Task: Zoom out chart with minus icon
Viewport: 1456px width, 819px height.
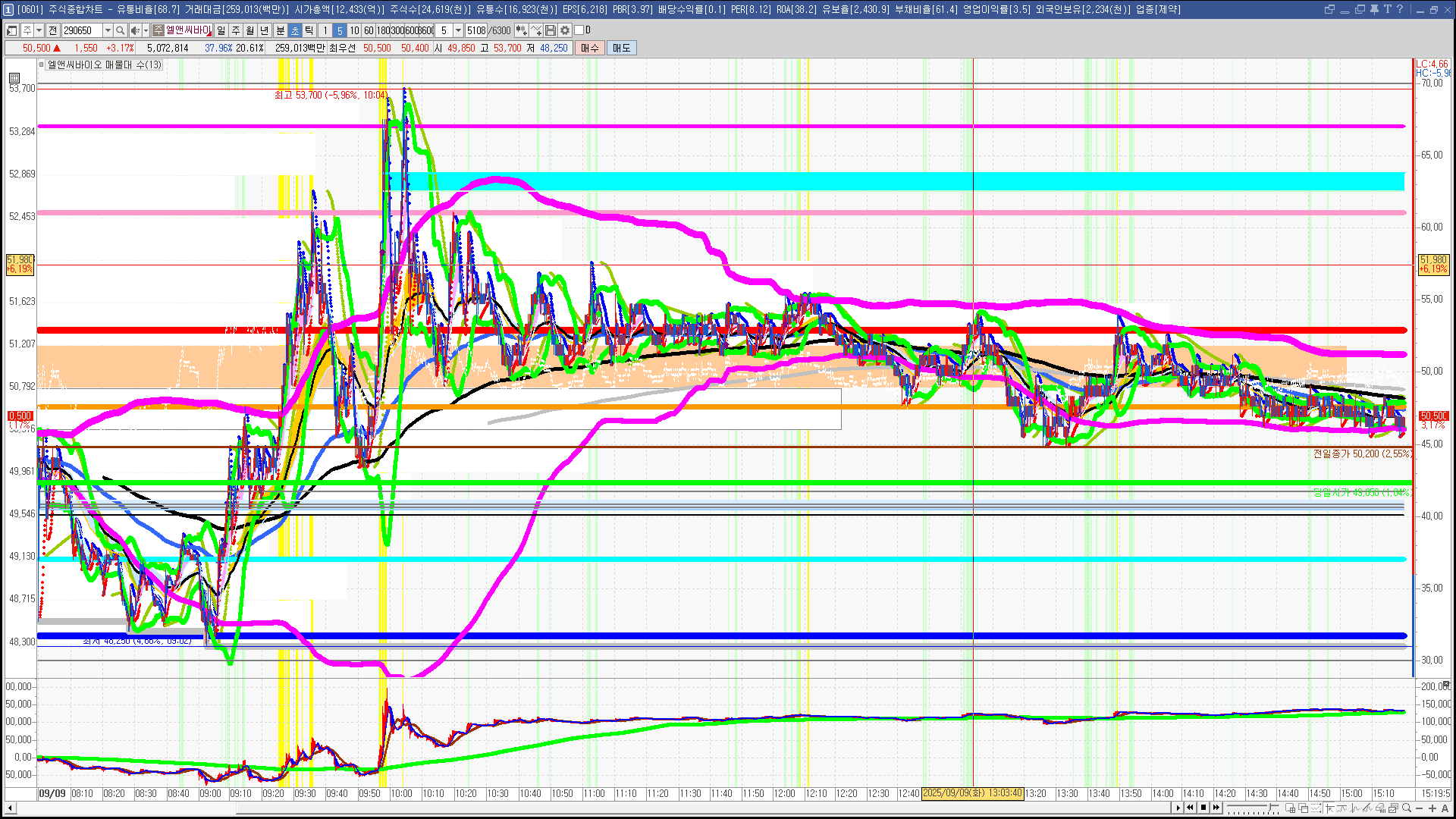Action: coord(1420,808)
